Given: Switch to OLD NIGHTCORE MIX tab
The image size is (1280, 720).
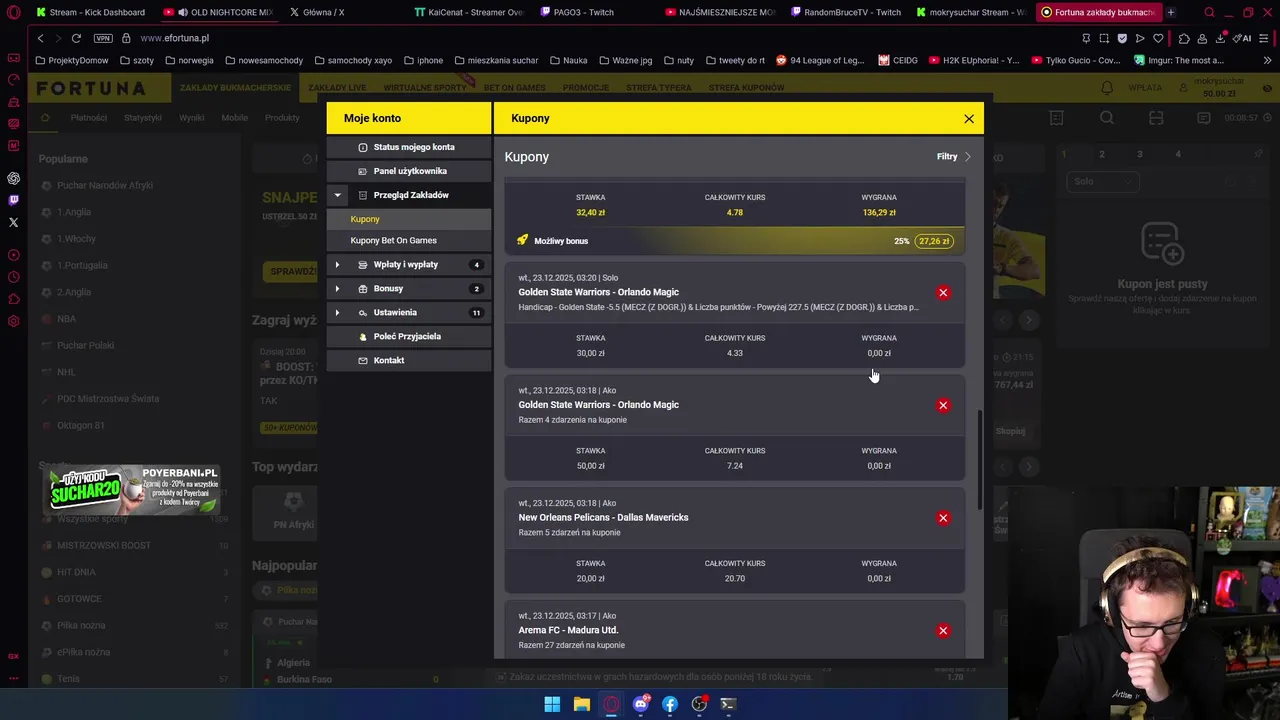Looking at the screenshot, I should pos(217,12).
